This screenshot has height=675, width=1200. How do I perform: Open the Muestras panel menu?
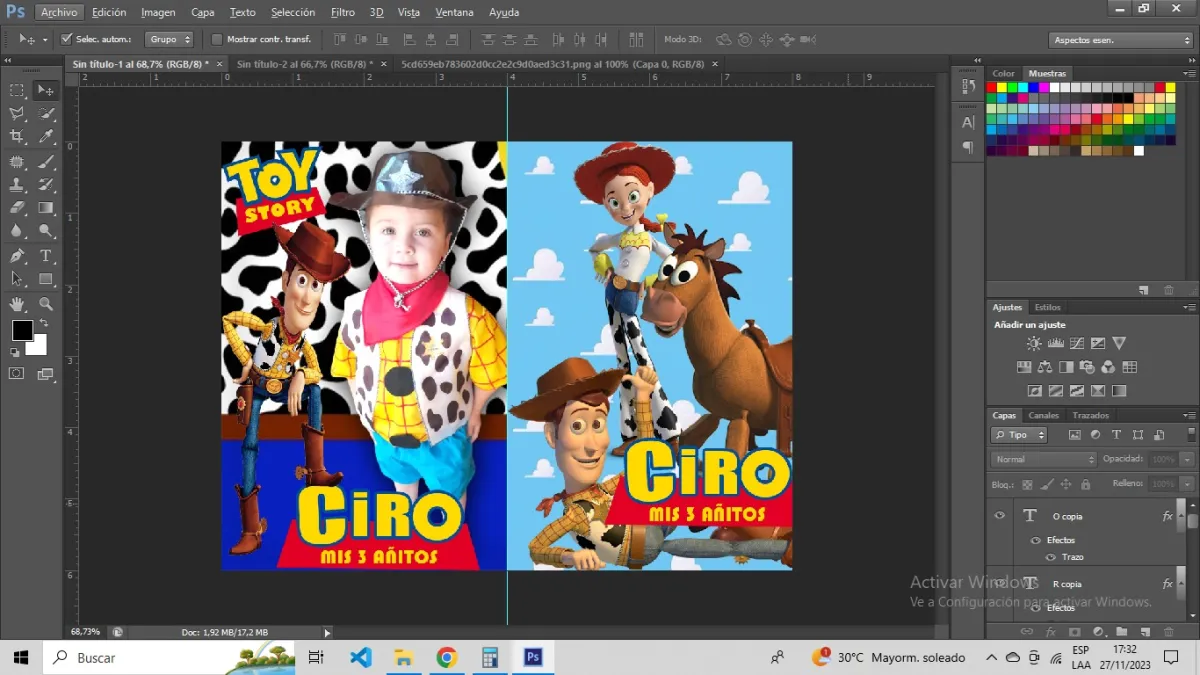click(x=1188, y=73)
